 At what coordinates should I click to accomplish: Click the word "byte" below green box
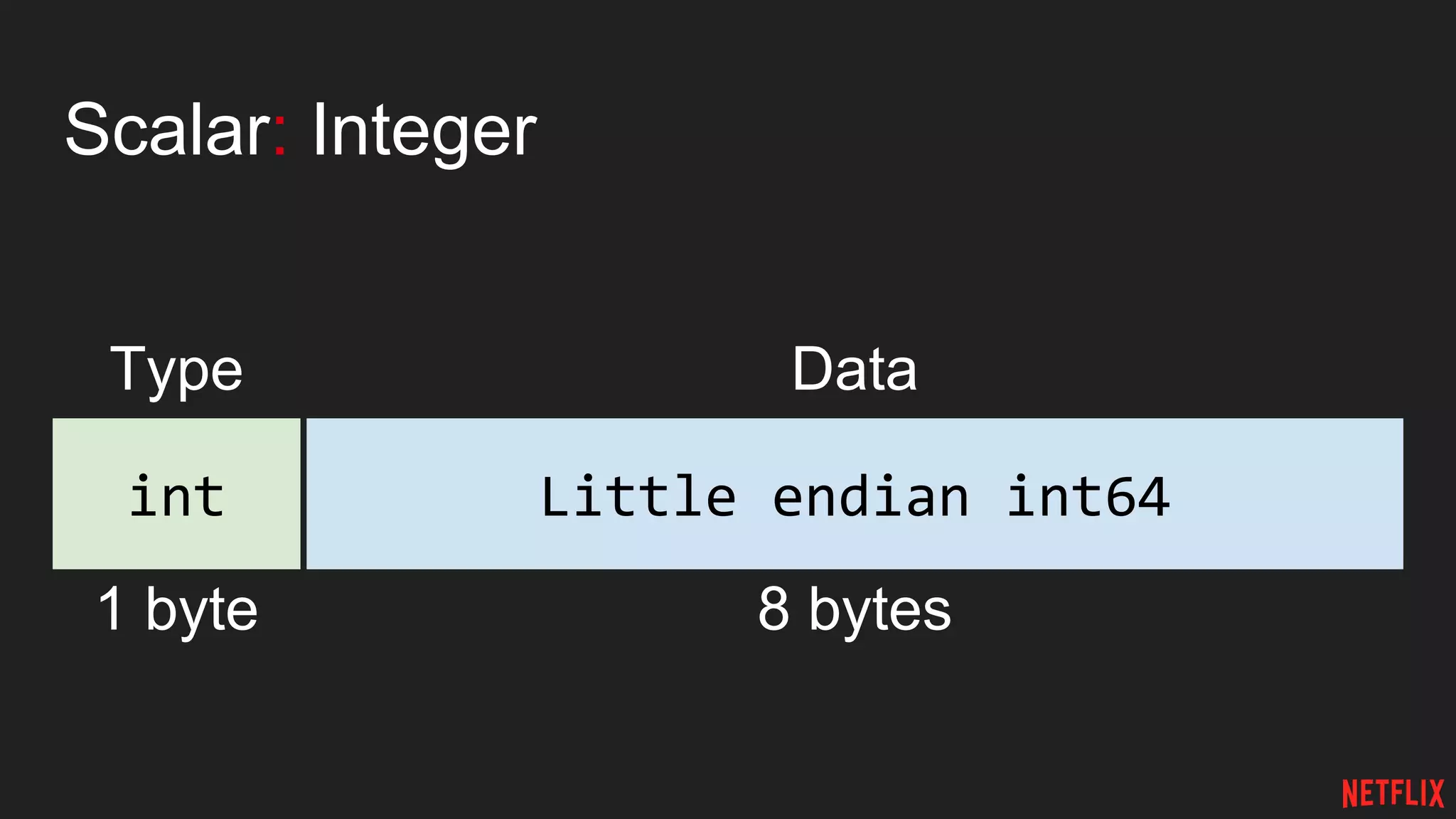(201, 611)
